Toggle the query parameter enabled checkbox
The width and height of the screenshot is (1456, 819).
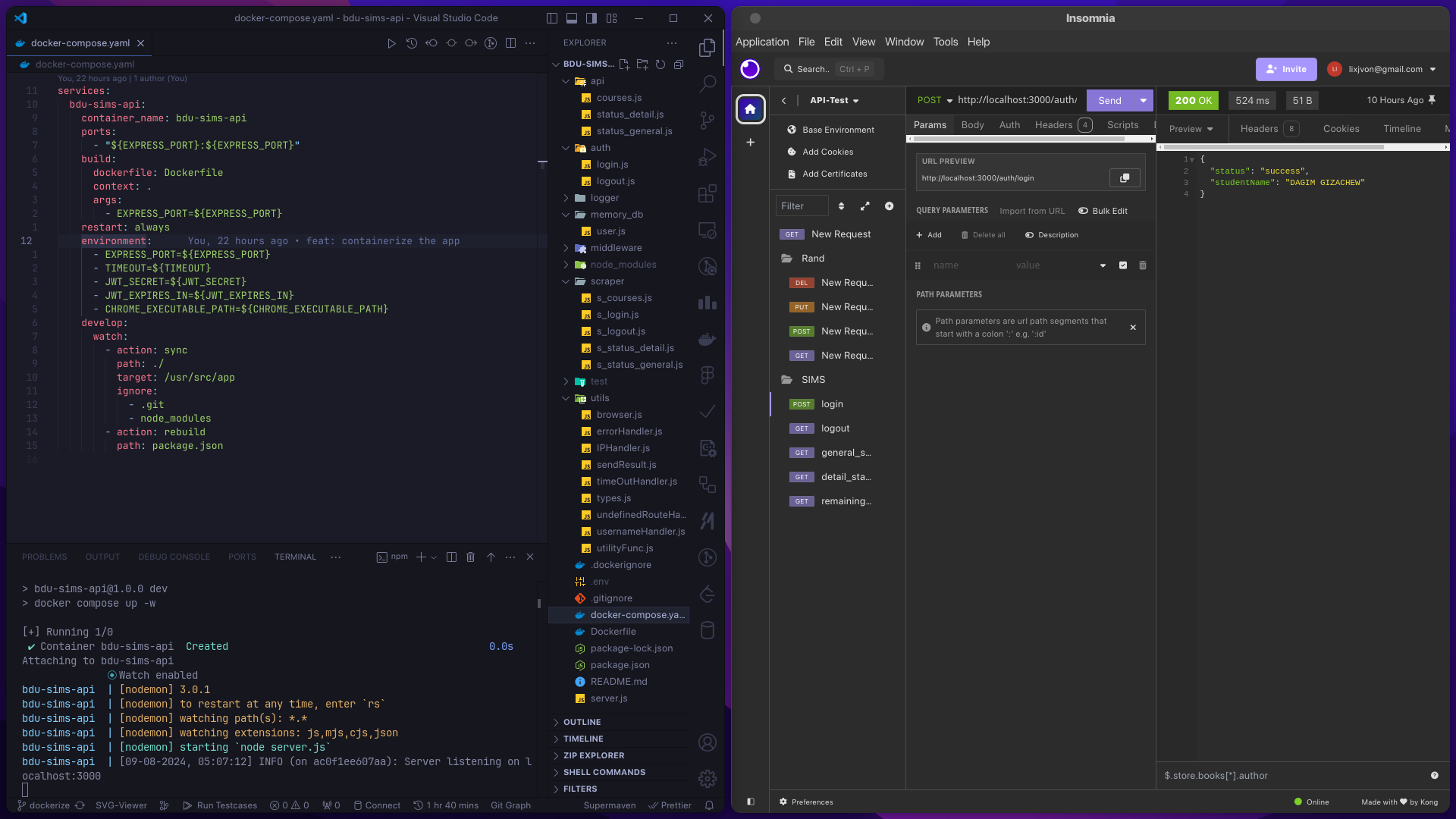[x=1123, y=265]
